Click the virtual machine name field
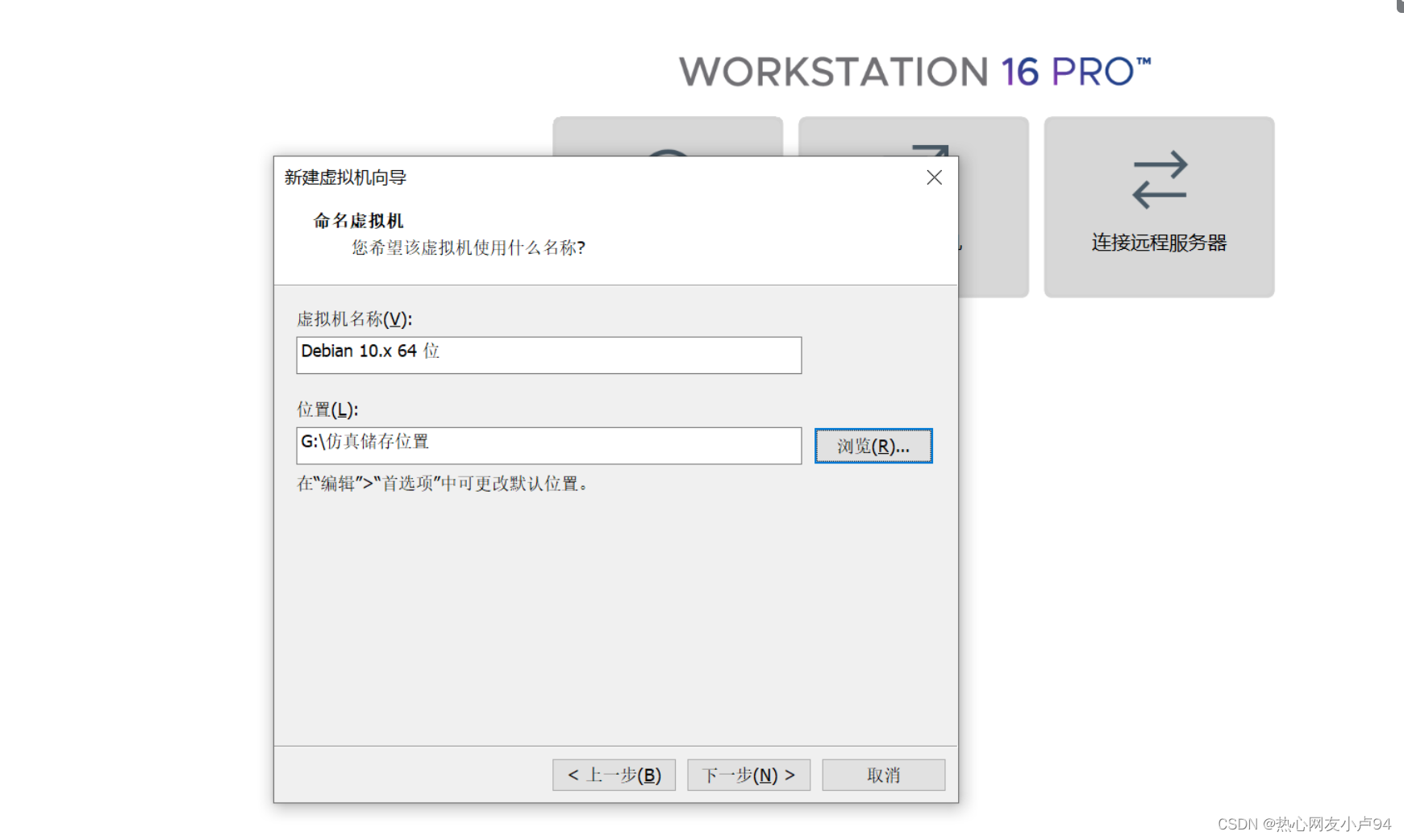1404x840 pixels. (x=548, y=356)
